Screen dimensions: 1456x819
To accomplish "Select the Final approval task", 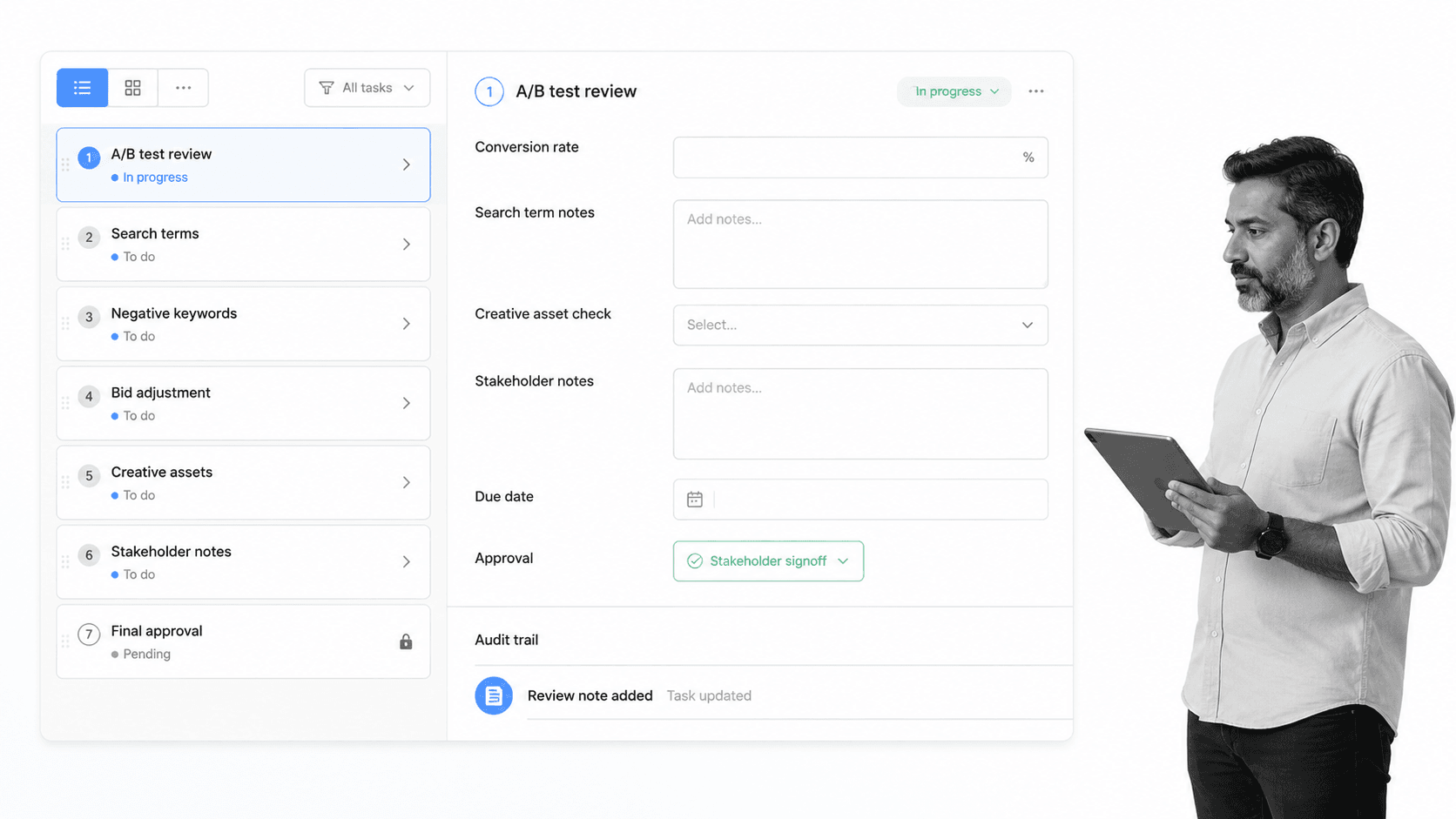I will [x=243, y=641].
